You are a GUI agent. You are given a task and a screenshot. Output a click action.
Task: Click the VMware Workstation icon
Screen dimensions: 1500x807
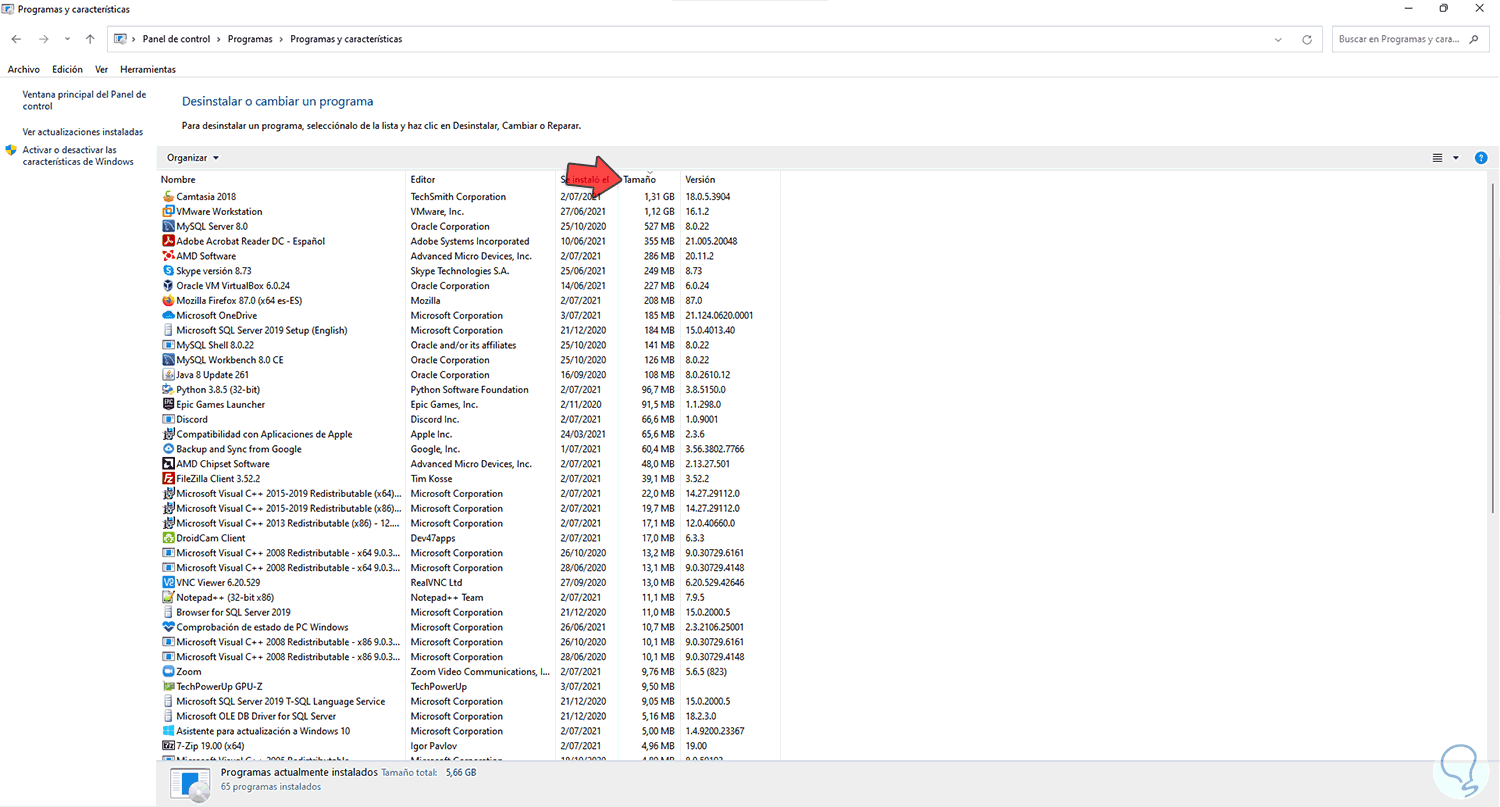pos(168,212)
